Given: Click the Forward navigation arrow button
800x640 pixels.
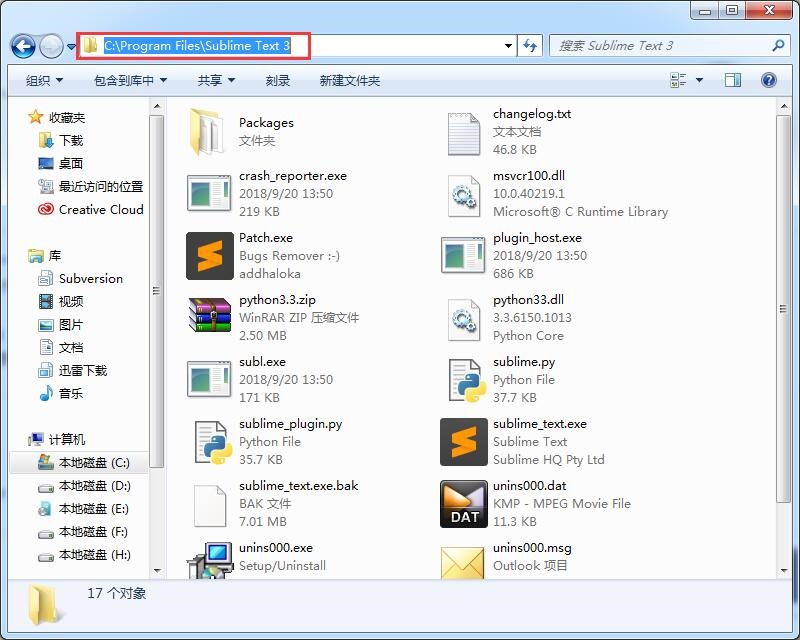Looking at the screenshot, I should [51, 46].
